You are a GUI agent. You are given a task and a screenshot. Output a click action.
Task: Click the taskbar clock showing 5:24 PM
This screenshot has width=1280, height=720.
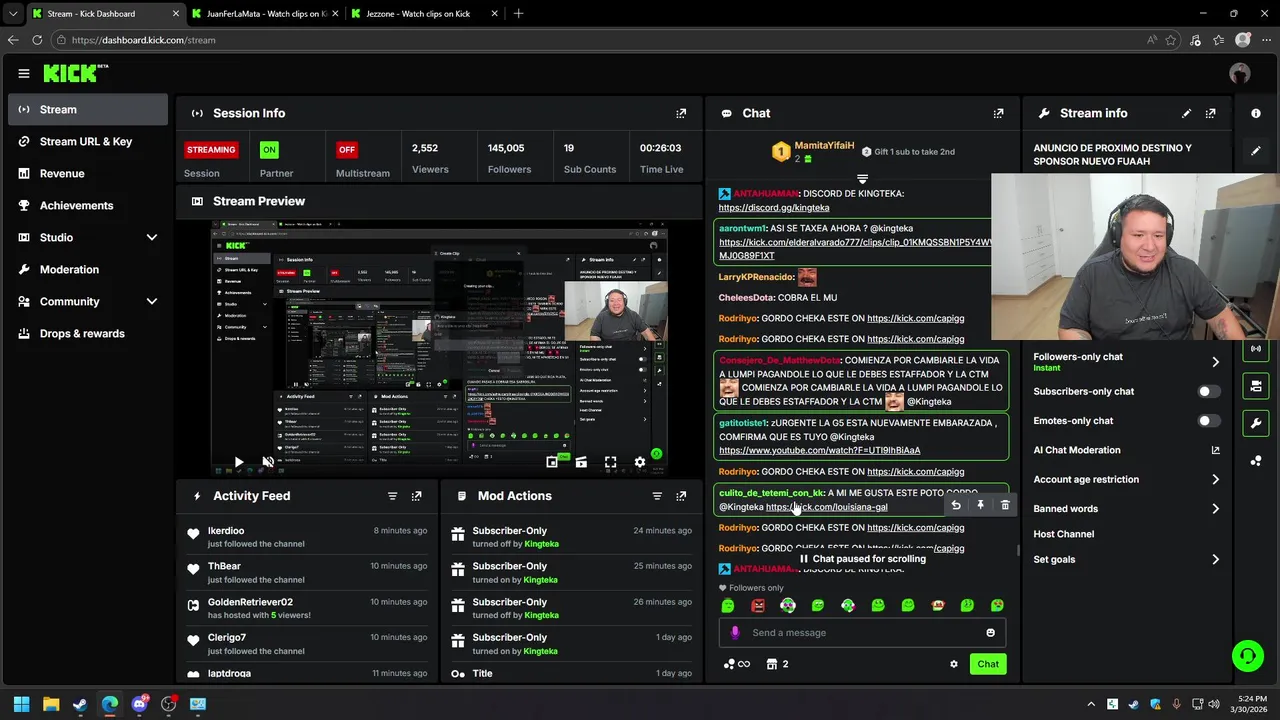point(1252,704)
